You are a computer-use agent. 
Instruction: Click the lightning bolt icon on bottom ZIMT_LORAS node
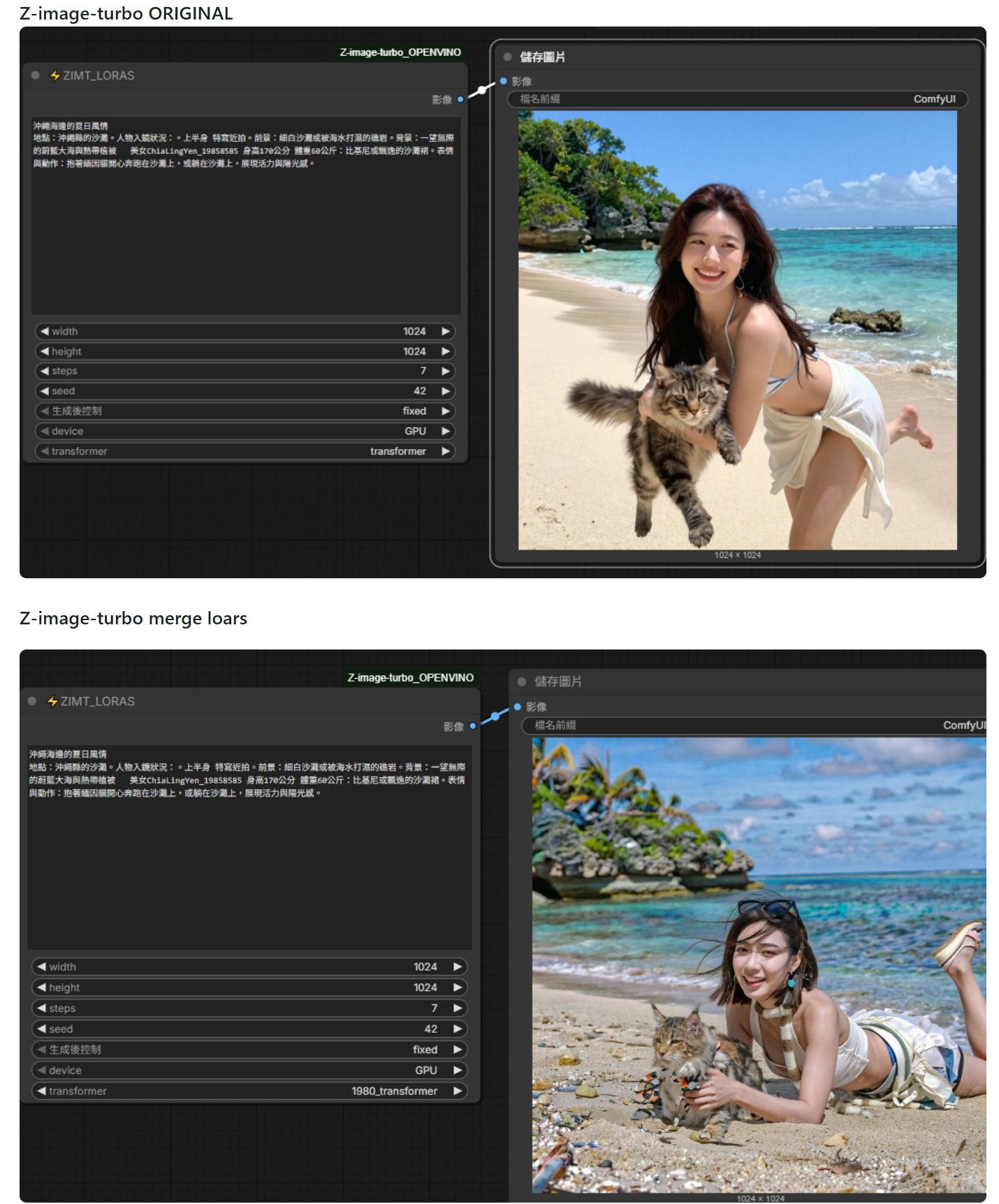click(52, 701)
